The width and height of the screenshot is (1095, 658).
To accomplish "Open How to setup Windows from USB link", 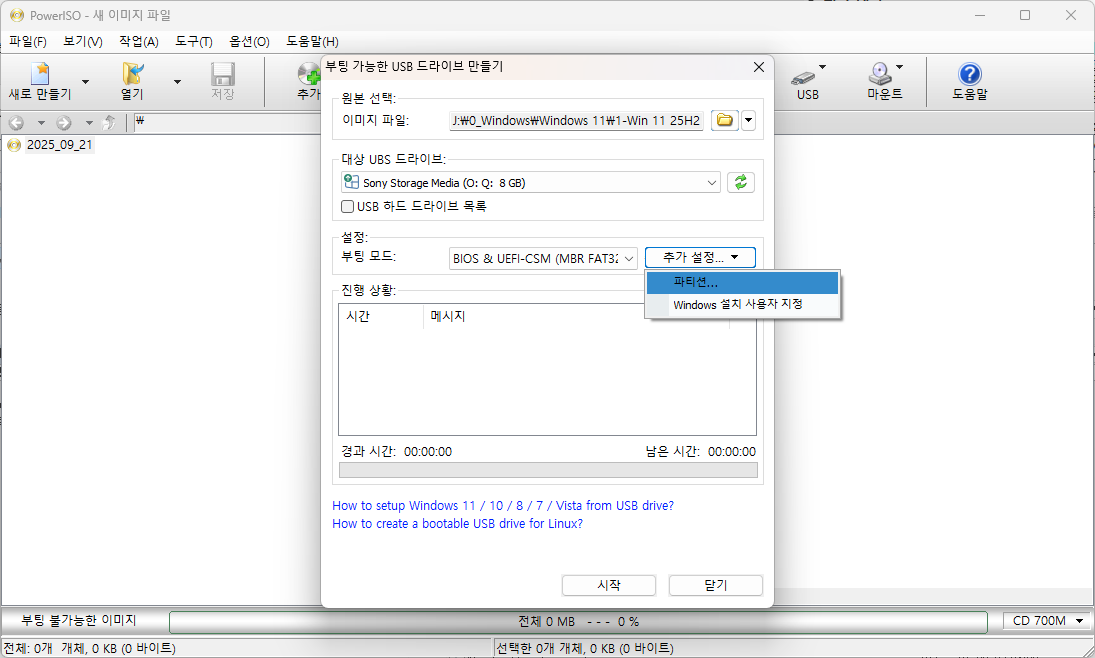I will coord(503,505).
